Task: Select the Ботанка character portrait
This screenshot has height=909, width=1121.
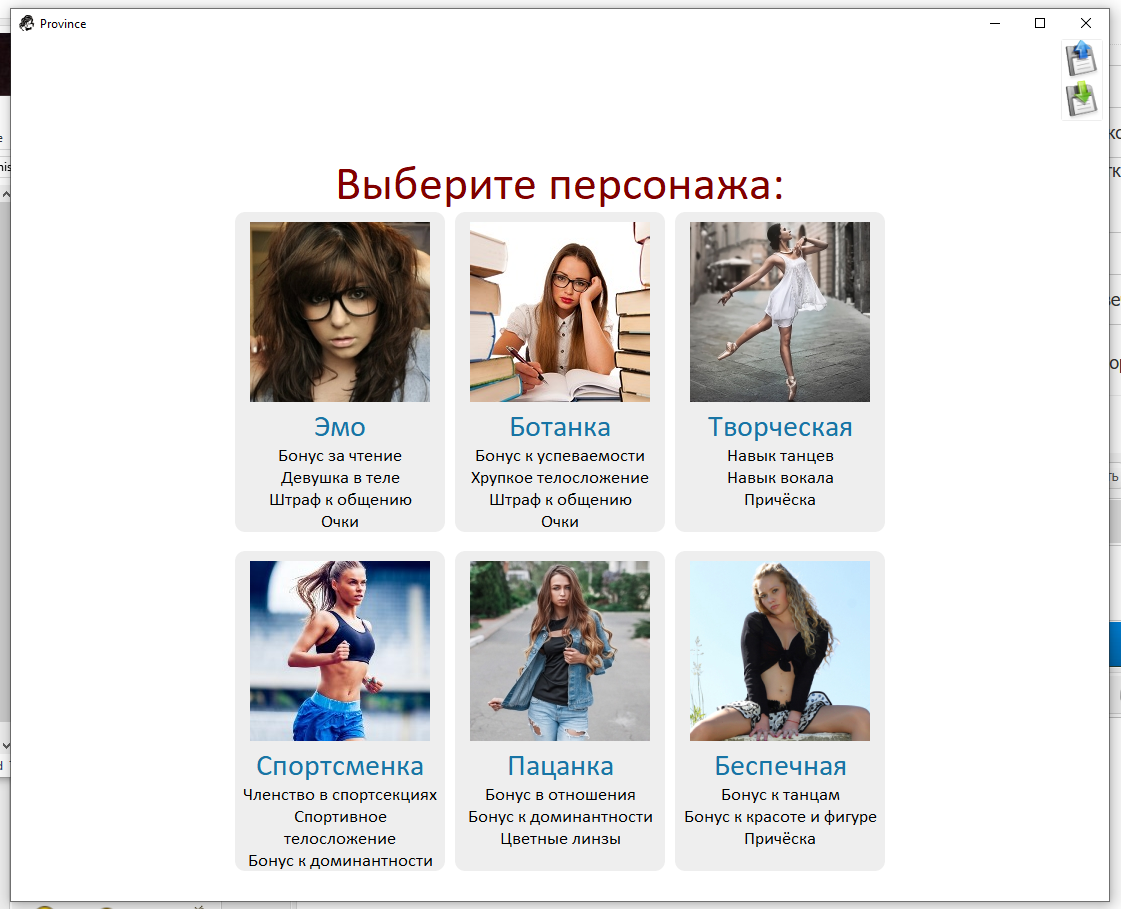Action: (560, 312)
